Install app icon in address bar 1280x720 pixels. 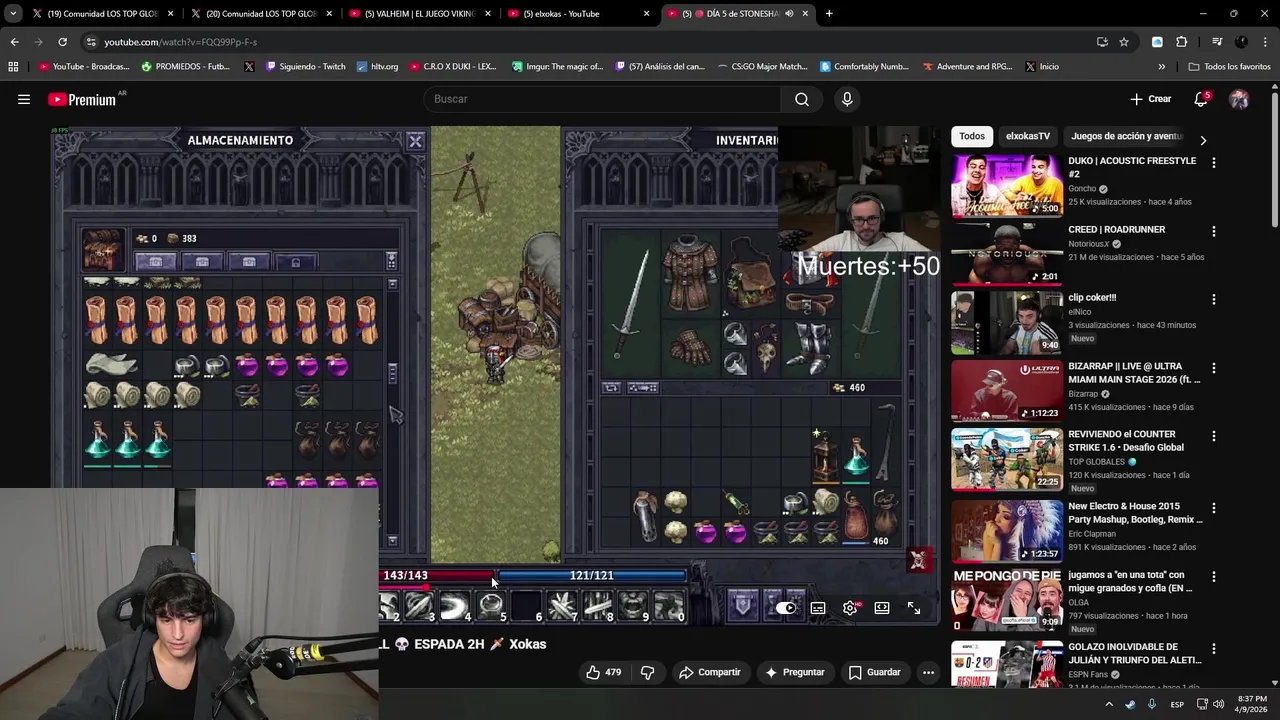(x=1102, y=42)
